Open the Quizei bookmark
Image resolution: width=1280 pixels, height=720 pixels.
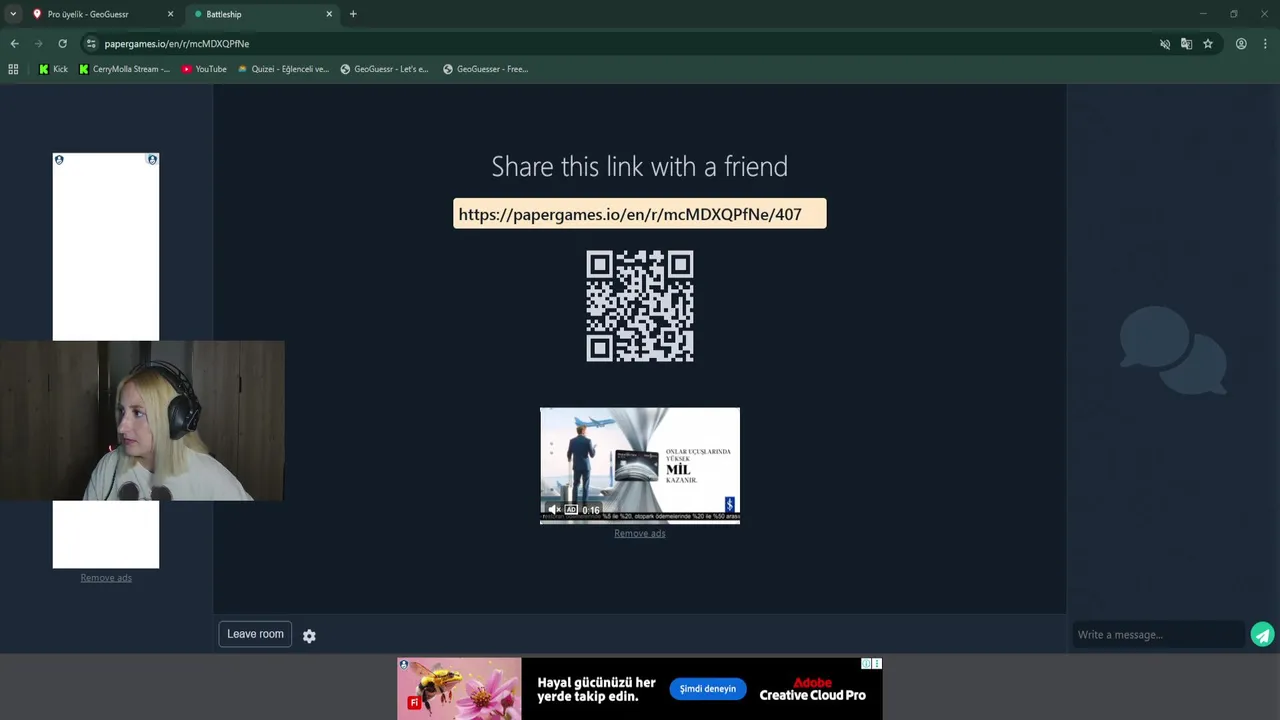click(283, 69)
